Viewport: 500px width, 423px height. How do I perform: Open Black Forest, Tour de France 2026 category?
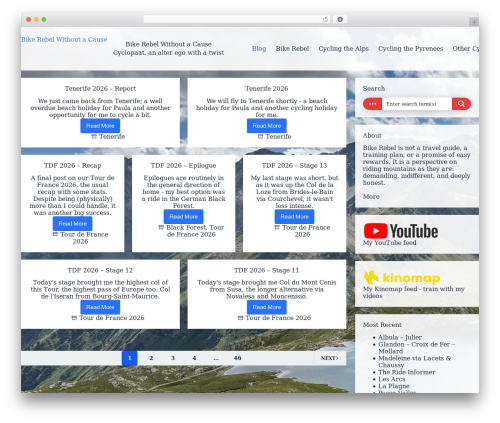pyautogui.click(x=195, y=231)
